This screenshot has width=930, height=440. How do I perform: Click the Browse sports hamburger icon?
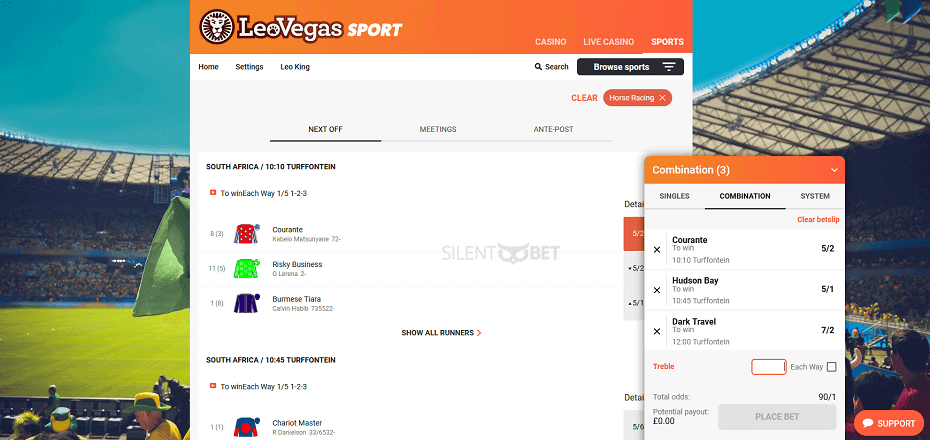coord(669,67)
